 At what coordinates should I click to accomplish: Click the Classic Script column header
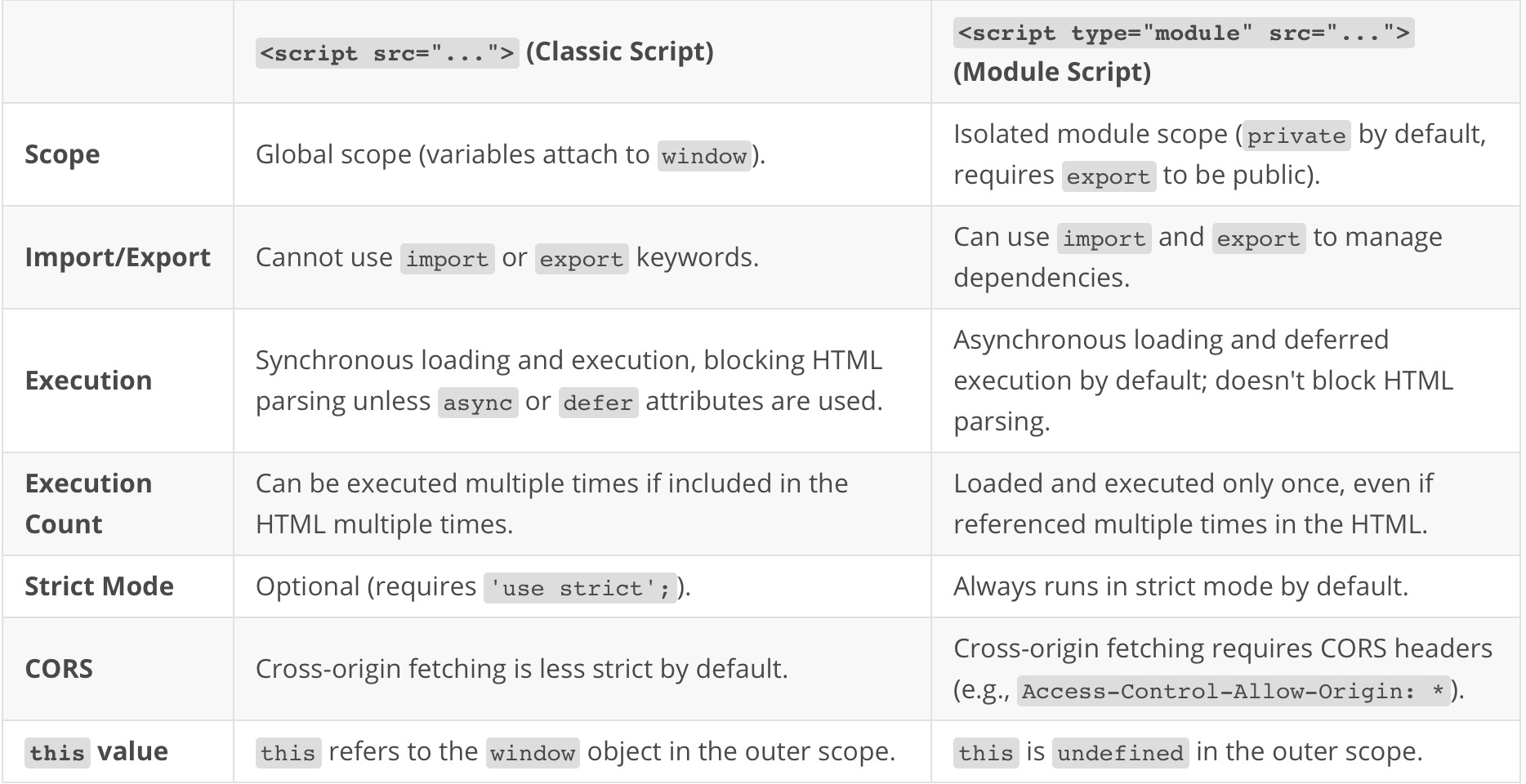point(484,52)
